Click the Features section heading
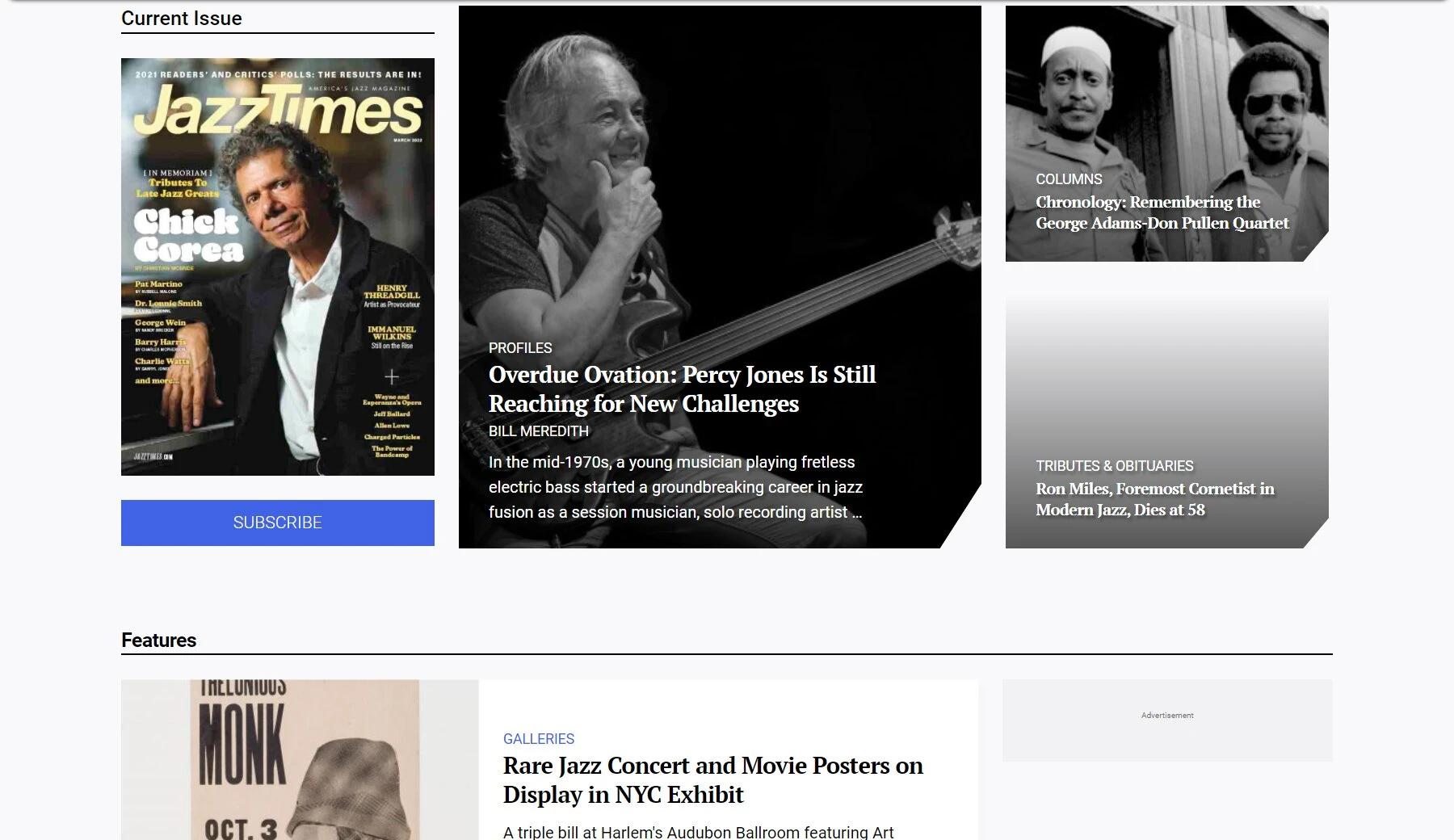 click(159, 640)
